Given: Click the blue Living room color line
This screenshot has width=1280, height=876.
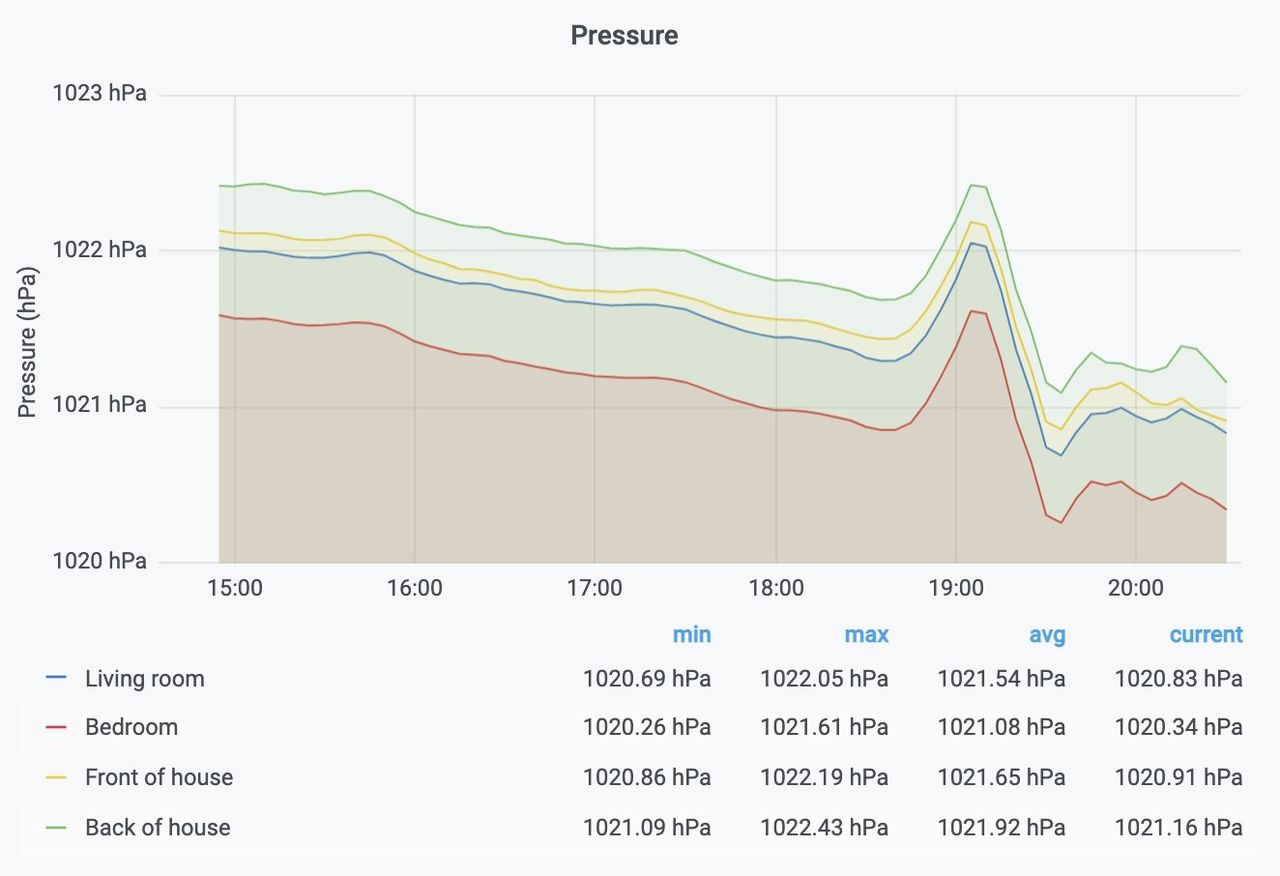Looking at the screenshot, I should 56,679.
